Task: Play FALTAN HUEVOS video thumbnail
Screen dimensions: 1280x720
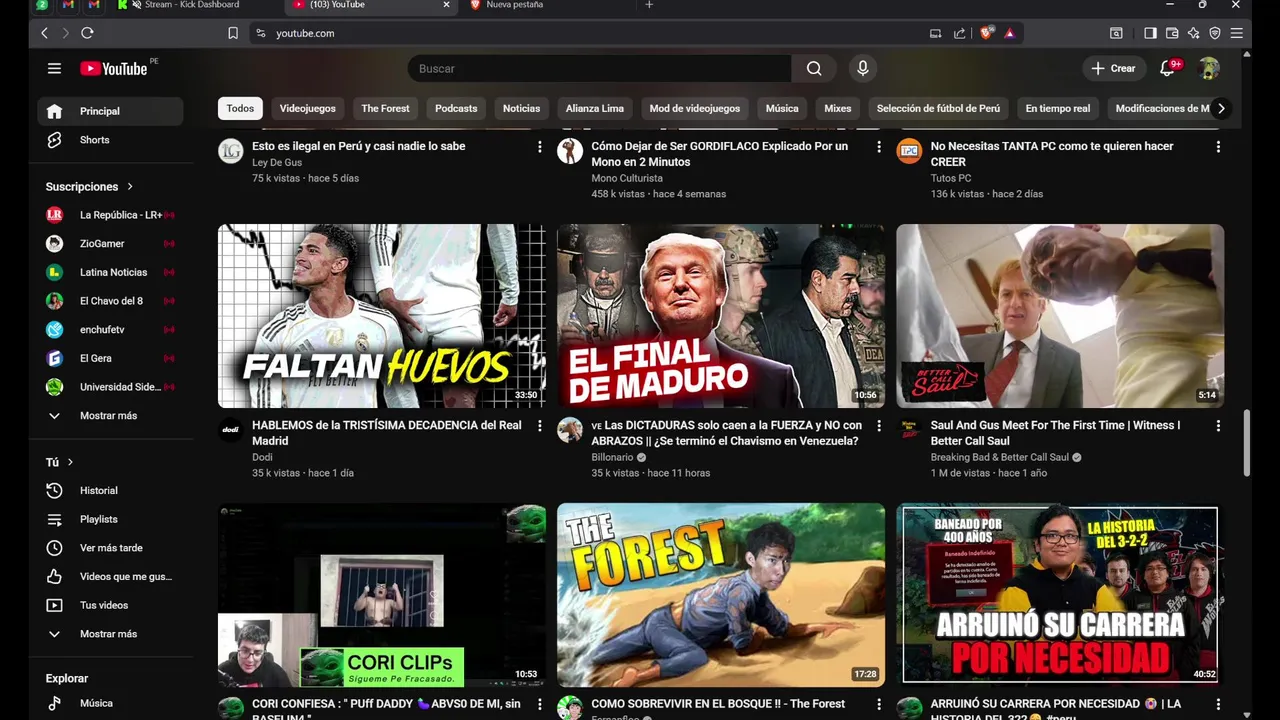Action: tap(382, 316)
